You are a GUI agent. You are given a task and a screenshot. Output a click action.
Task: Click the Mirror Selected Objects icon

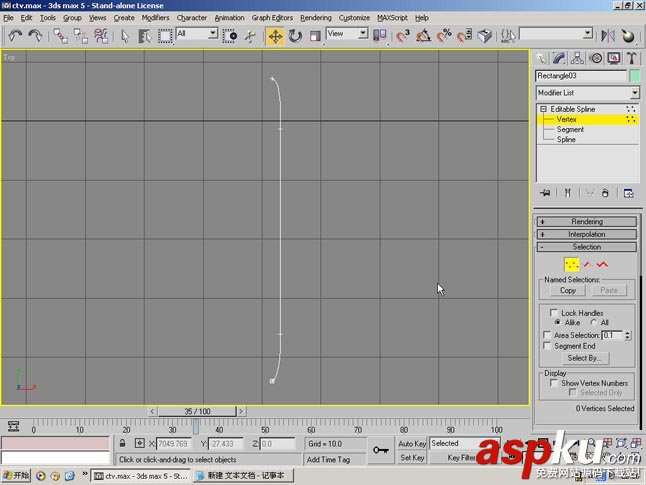click(608, 36)
